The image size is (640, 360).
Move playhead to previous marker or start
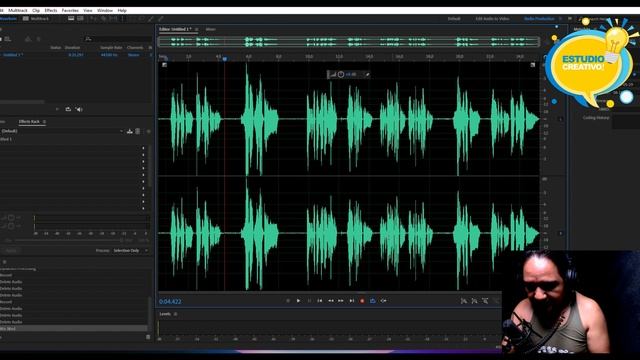pyautogui.click(x=320, y=301)
